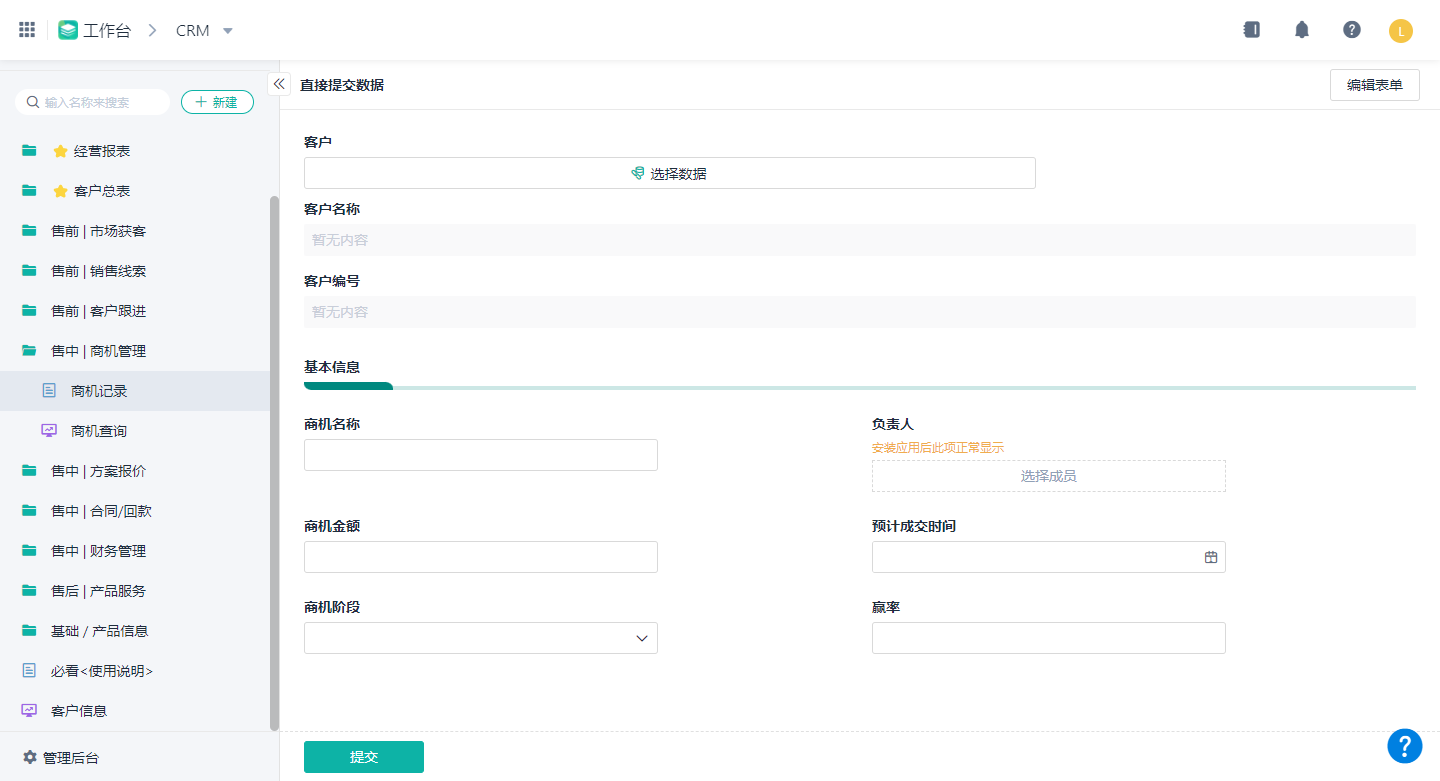The height and width of the screenshot is (781, 1440).
Task: Click the 工作台 breadcrumb text
Action: pyautogui.click(x=107, y=31)
